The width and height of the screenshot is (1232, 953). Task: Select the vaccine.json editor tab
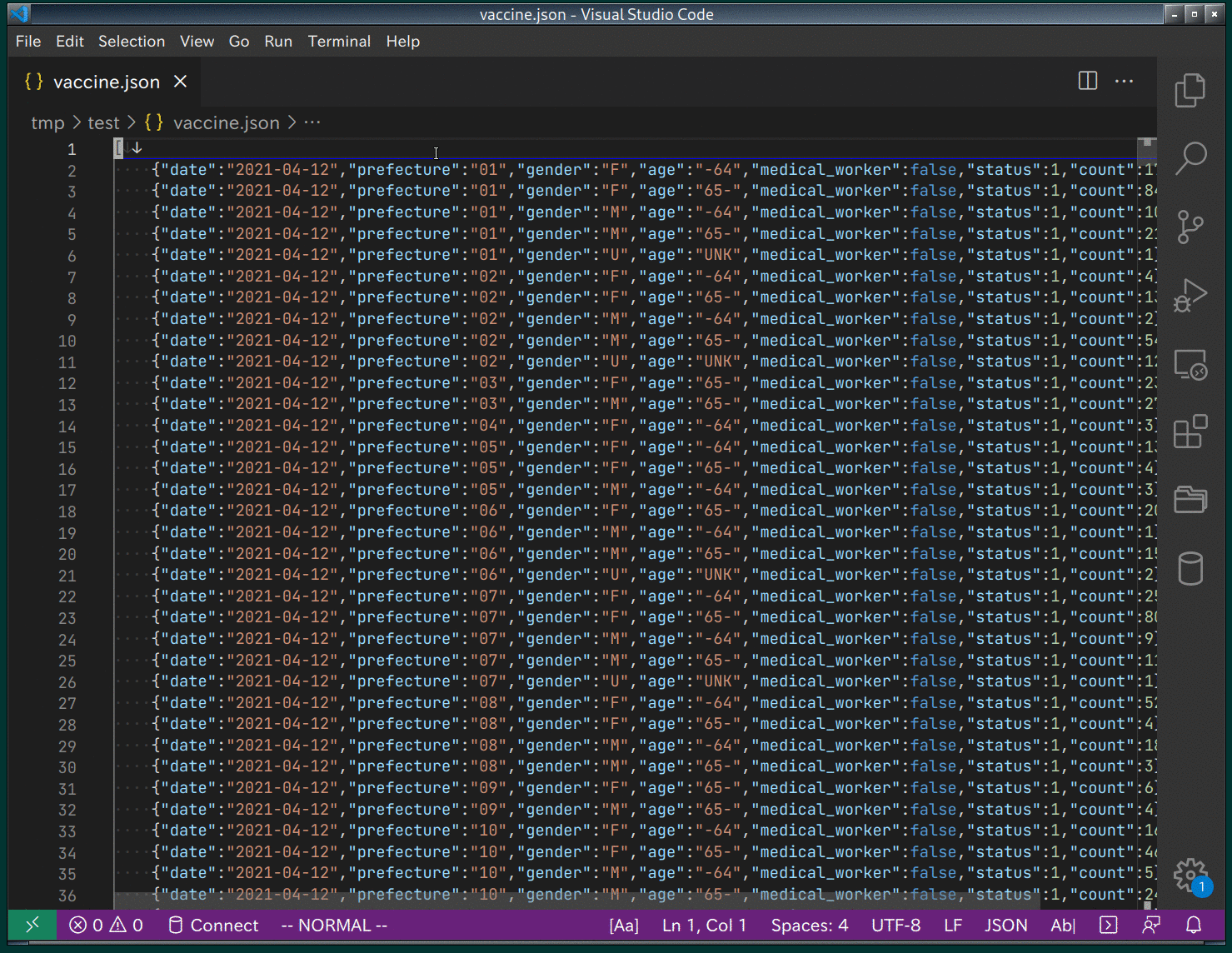(x=104, y=82)
